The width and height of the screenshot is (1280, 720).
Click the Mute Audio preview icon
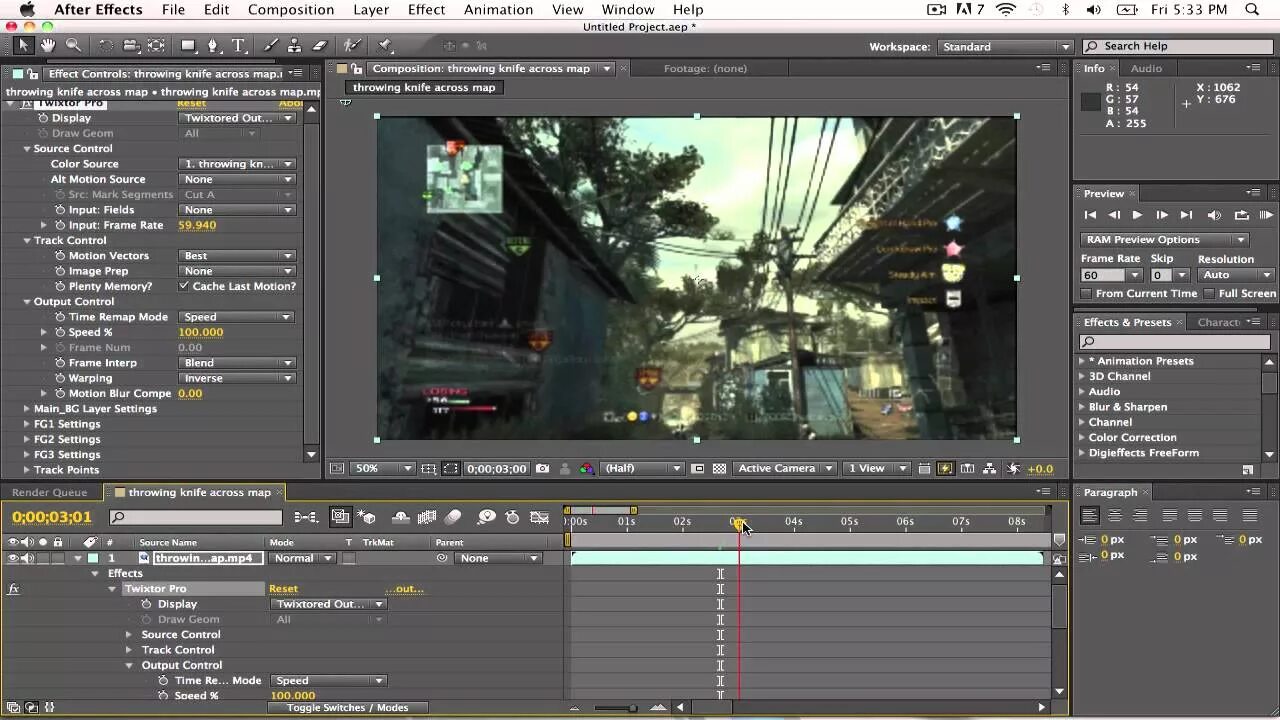[x=1214, y=215]
